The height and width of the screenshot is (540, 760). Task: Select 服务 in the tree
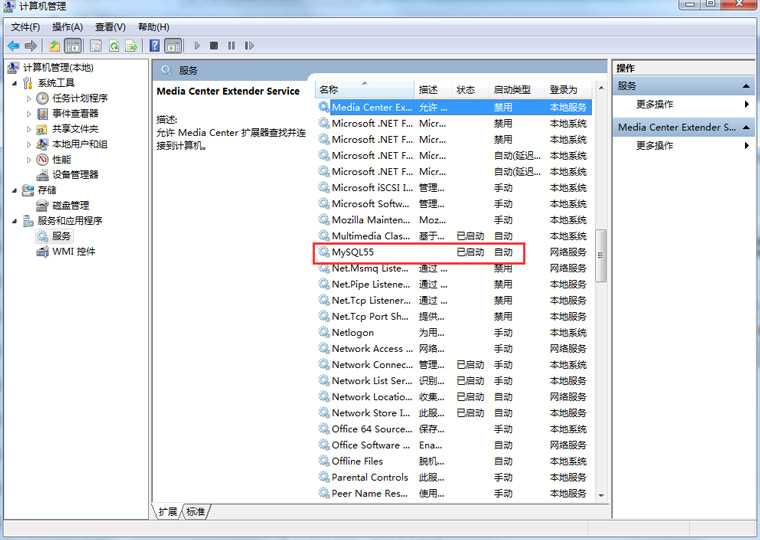point(62,236)
